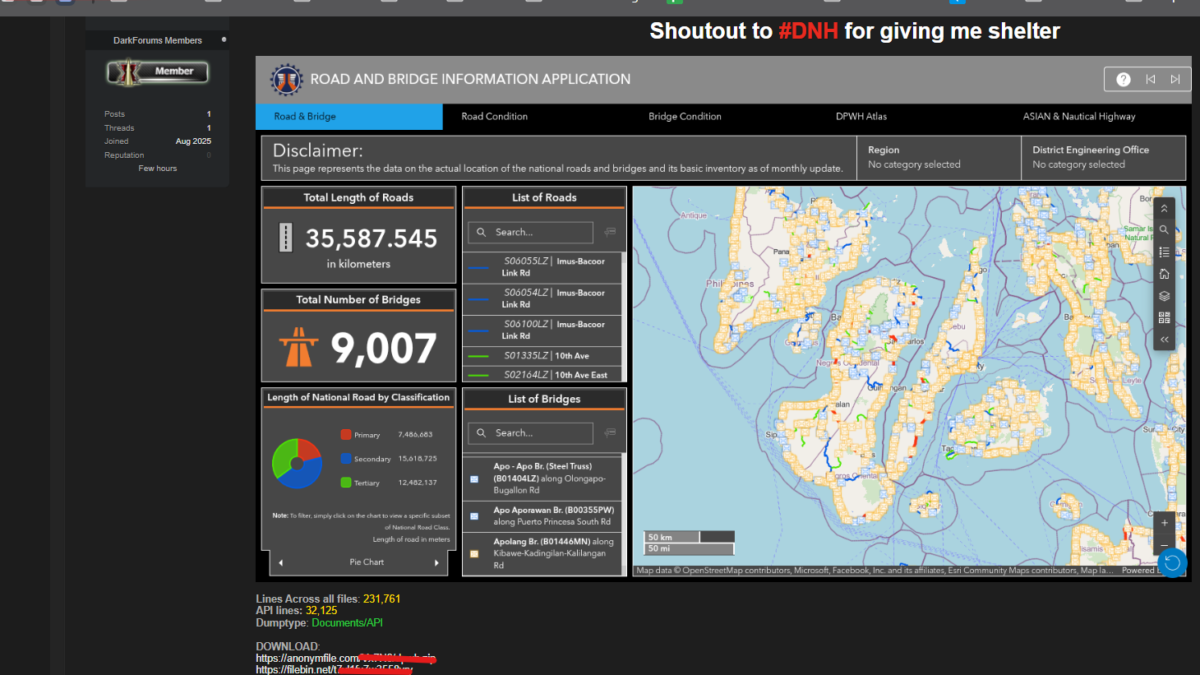Click the help question mark icon
Image resolution: width=1200 pixels, height=675 pixels.
coord(1123,80)
